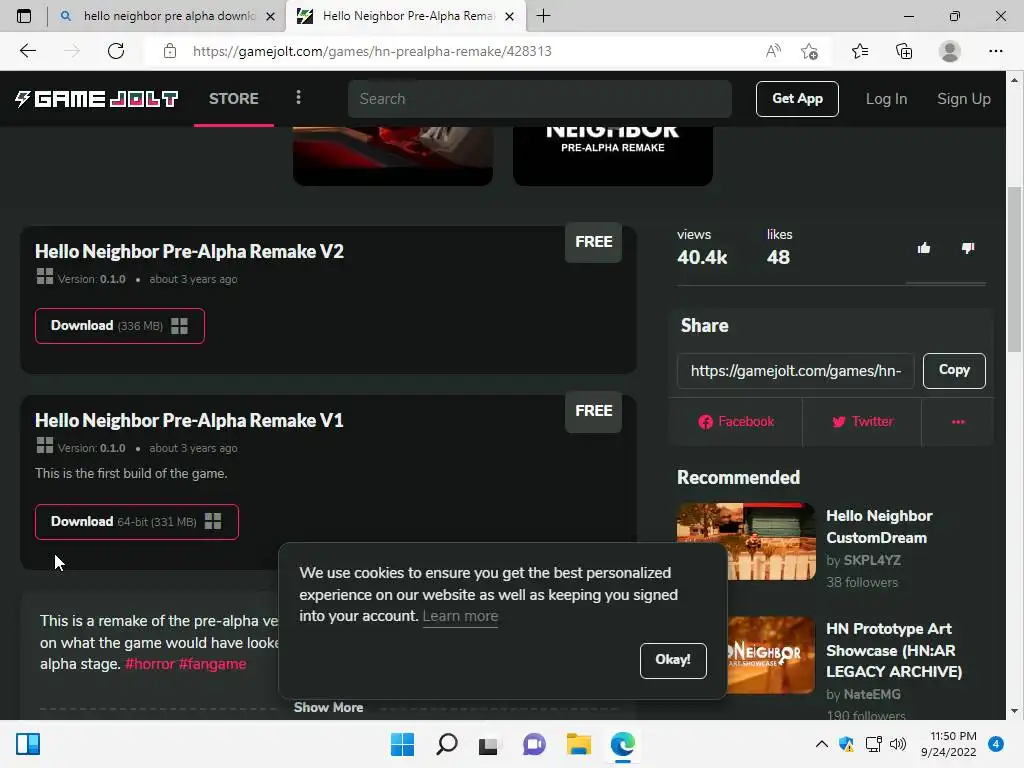Refresh the current page
1024x768 pixels.
click(116, 51)
